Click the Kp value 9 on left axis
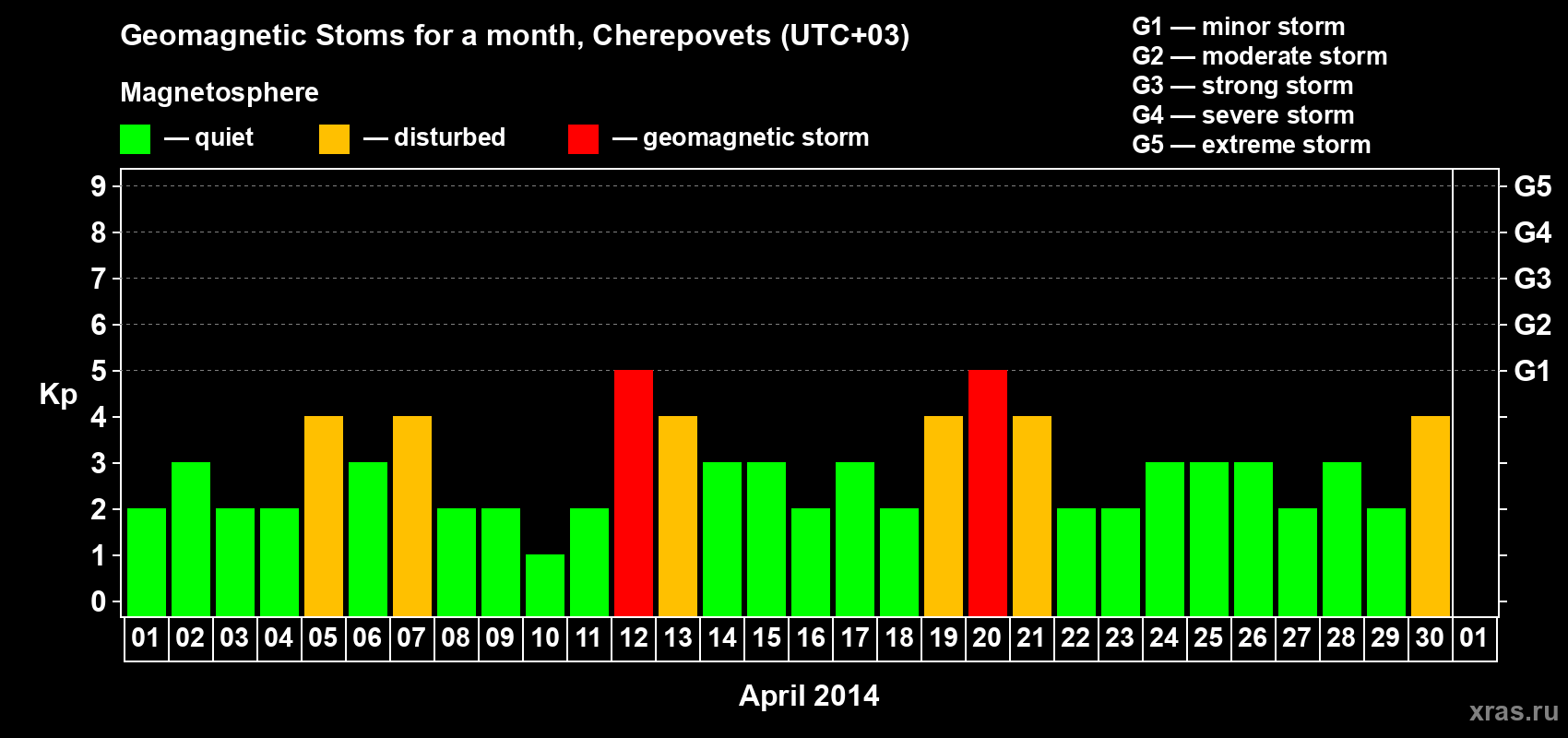This screenshot has height=738, width=1568. [x=99, y=186]
